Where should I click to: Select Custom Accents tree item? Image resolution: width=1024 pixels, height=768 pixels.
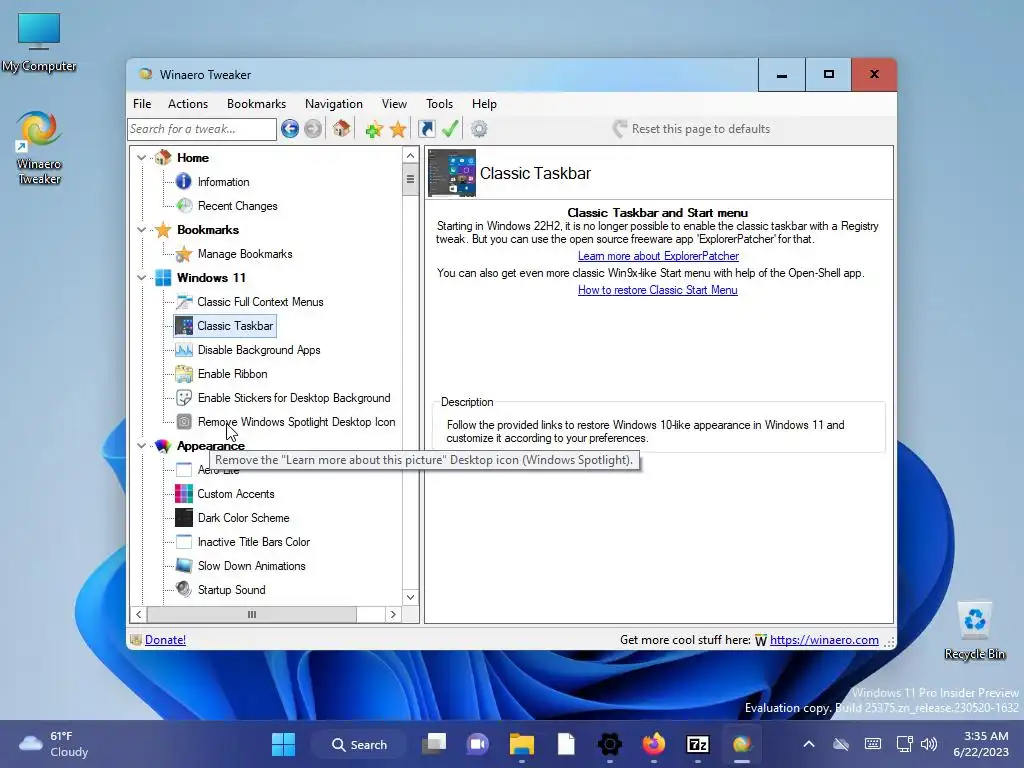(236, 494)
